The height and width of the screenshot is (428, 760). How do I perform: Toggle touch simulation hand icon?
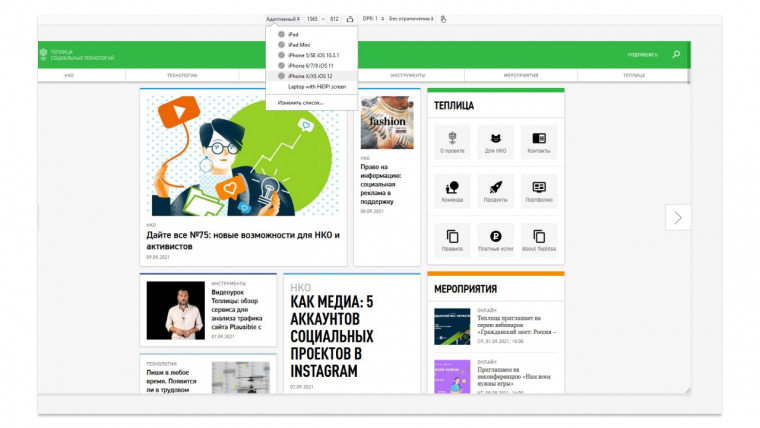443,18
